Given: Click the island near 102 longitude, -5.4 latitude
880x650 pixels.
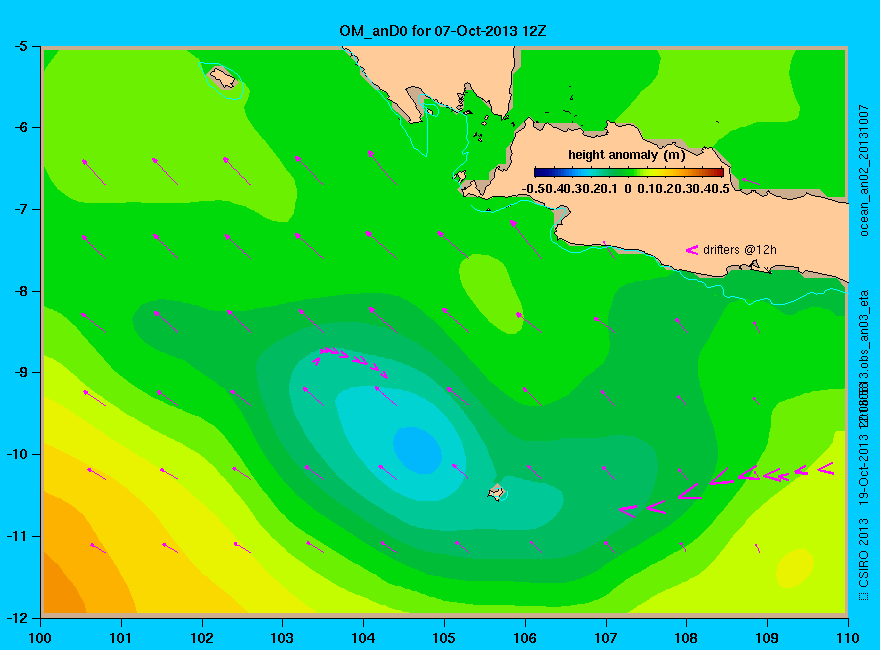Looking at the screenshot, I should click(223, 77).
